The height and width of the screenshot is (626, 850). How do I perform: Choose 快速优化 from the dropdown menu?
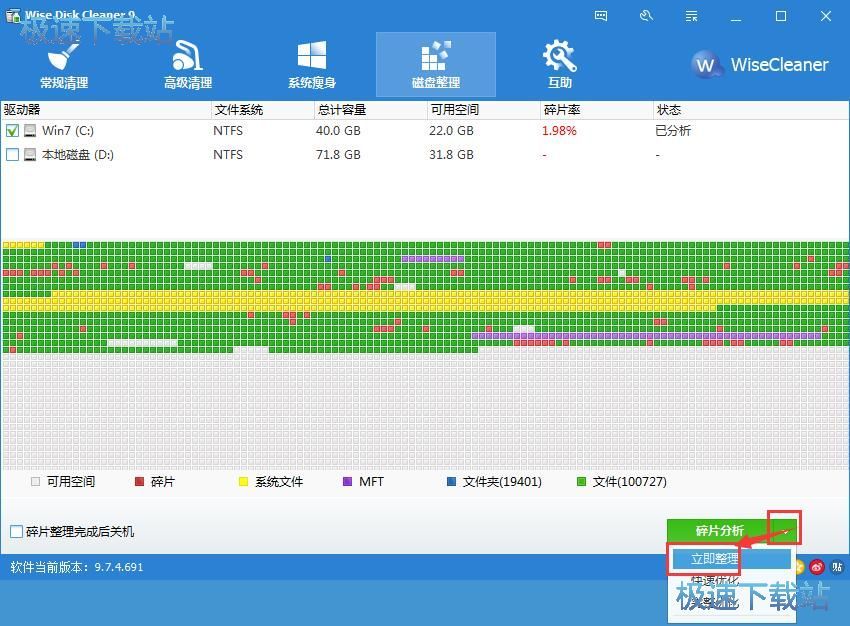point(715,580)
